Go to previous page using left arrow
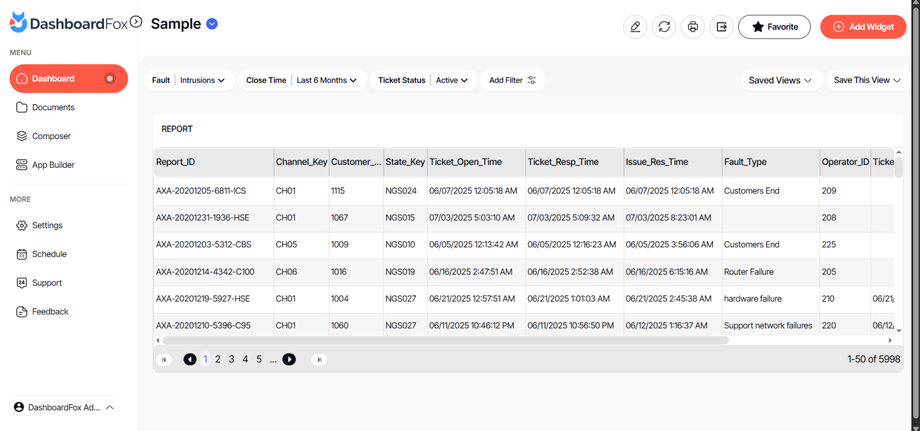This screenshot has height=431, width=920. [x=189, y=359]
